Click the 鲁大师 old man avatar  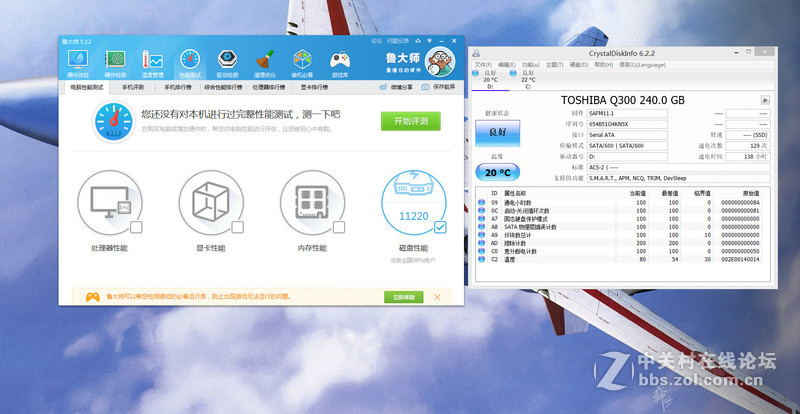pos(439,61)
